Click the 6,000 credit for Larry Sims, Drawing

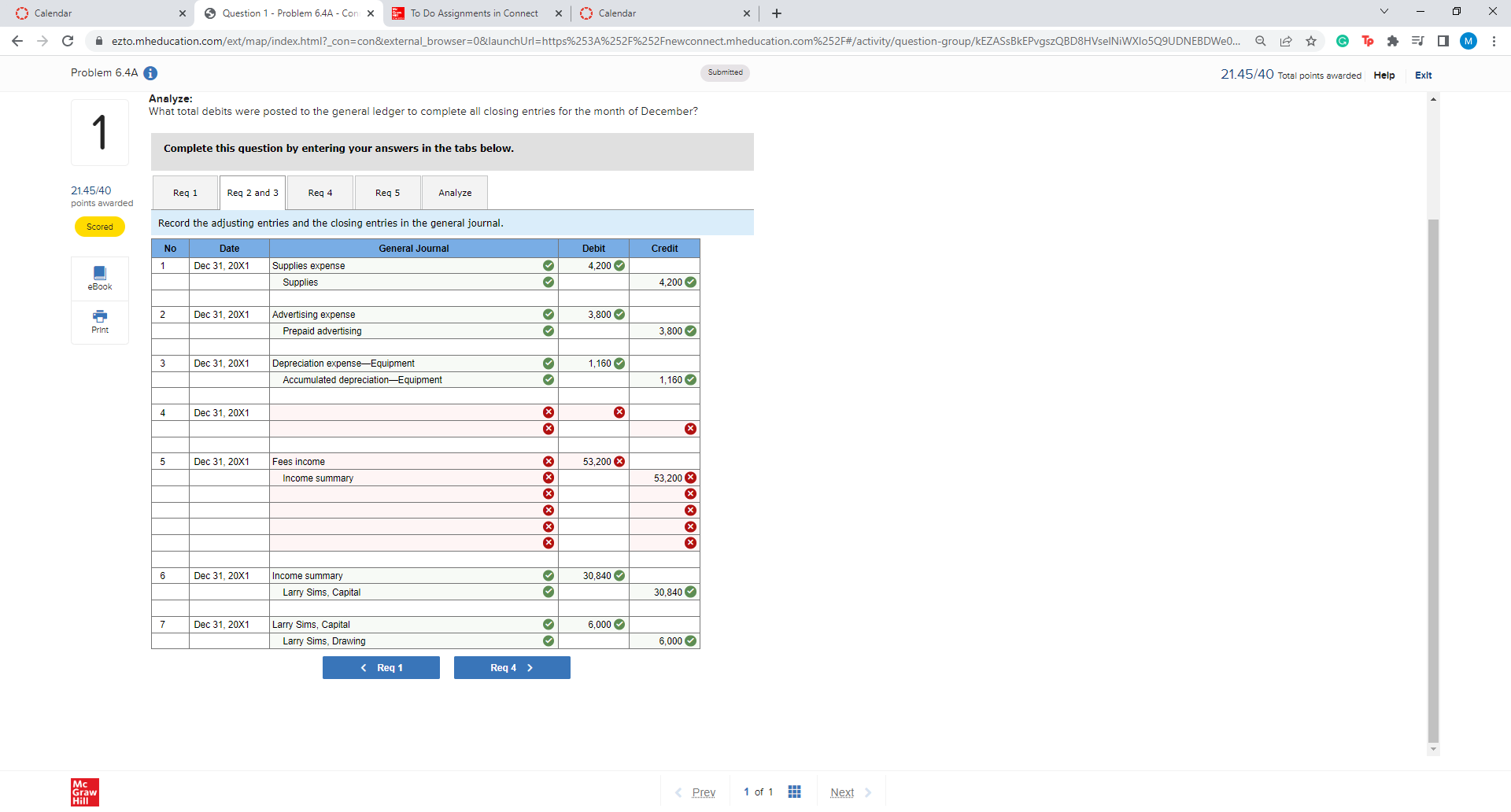(664, 641)
